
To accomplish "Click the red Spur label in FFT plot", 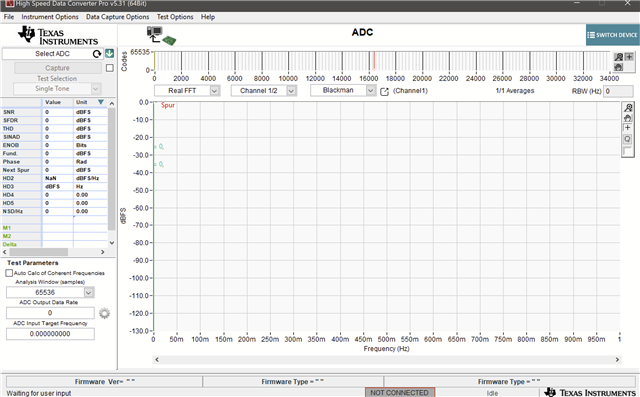I will (168, 105).
